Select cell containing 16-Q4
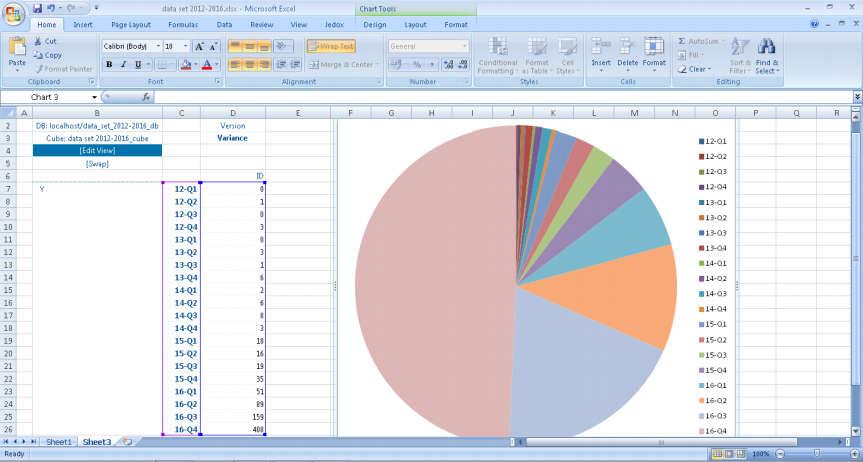 coord(182,430)
